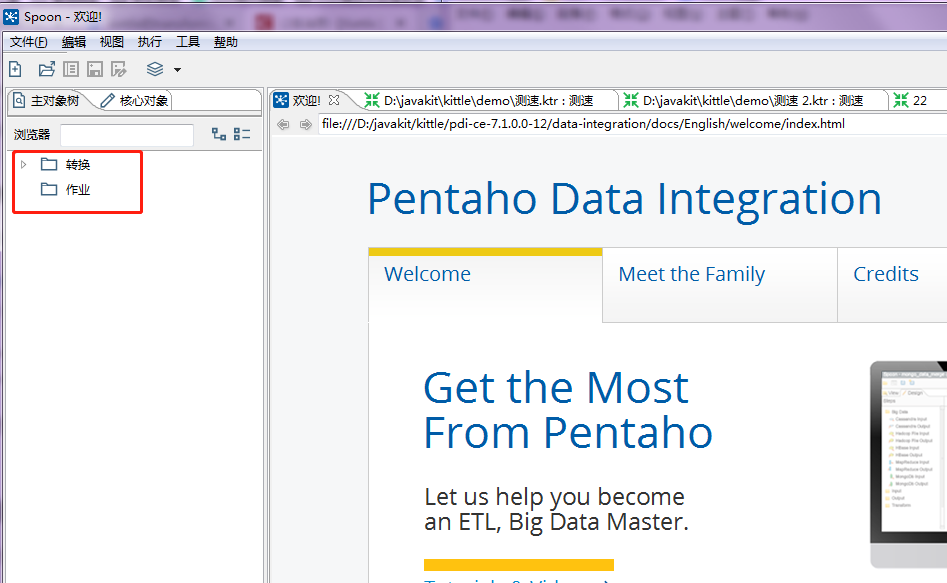947x583 pixels.
Task: Open the 工具 menu
Action: click(188, 42)
